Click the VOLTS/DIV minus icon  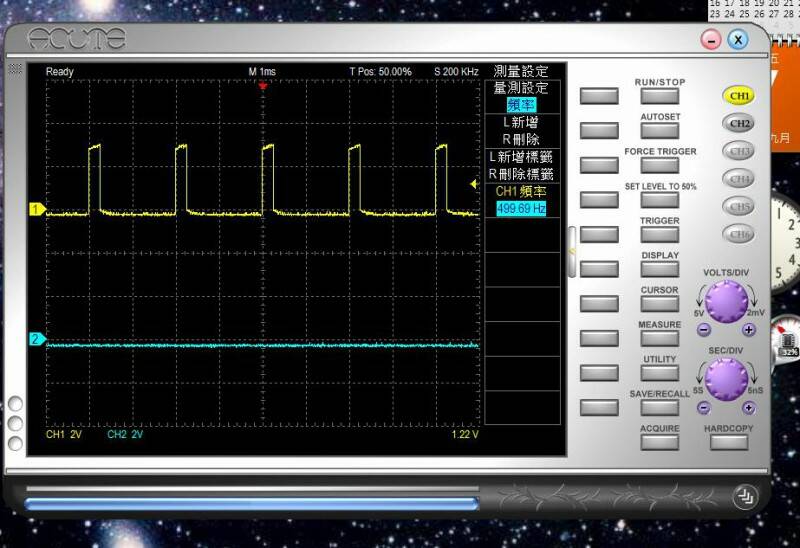point(704,329)
